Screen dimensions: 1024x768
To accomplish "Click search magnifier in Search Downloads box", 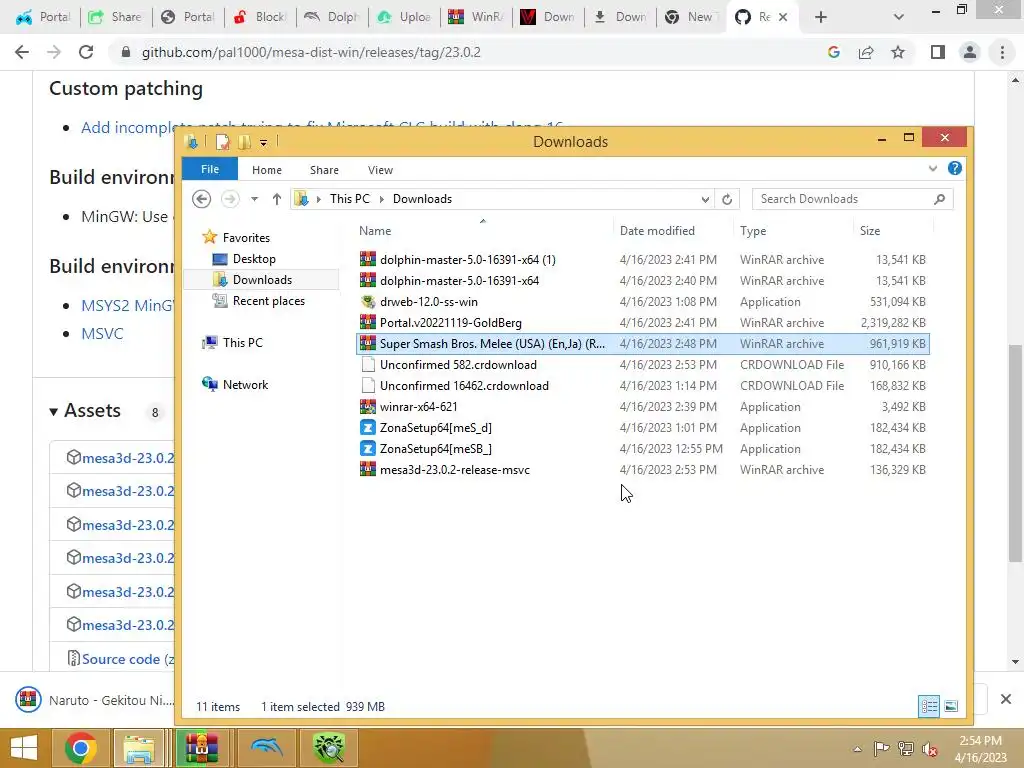I will (939, 199).
